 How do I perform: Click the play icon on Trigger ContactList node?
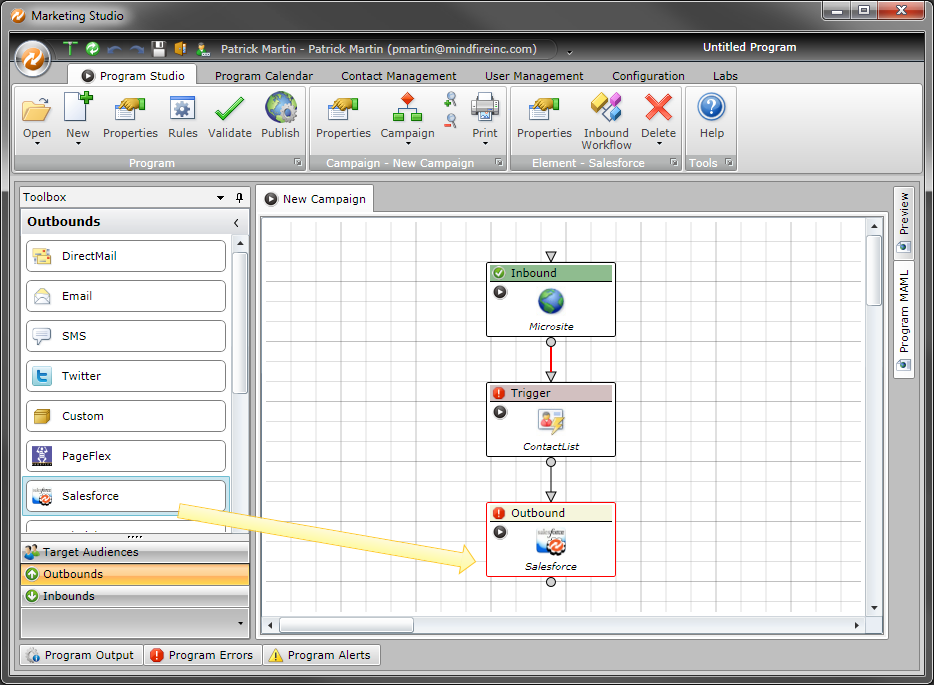[500, 412]
